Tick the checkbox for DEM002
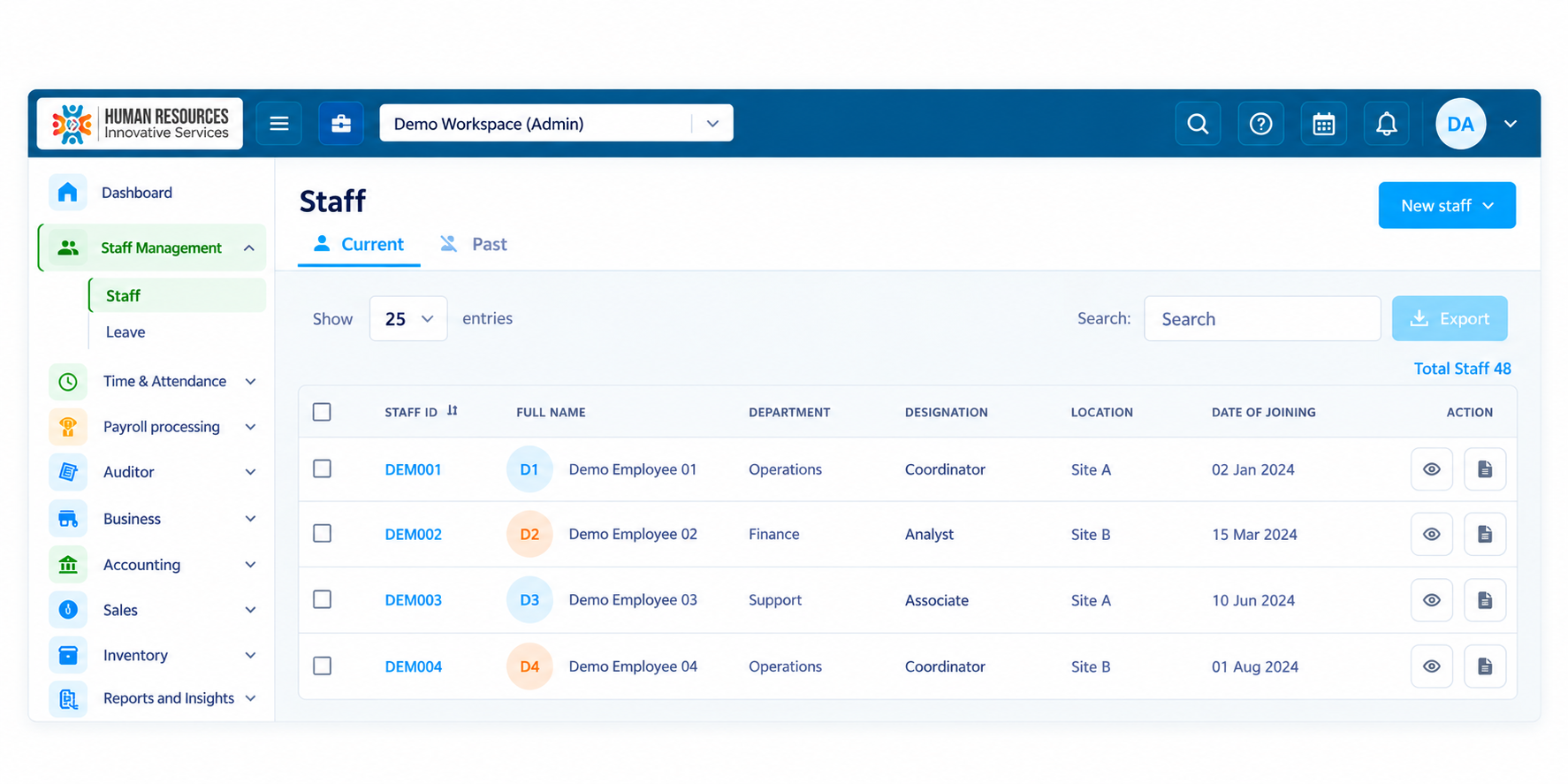The width and height of the screenshot is (1568, 784). [x=322, y=533]
